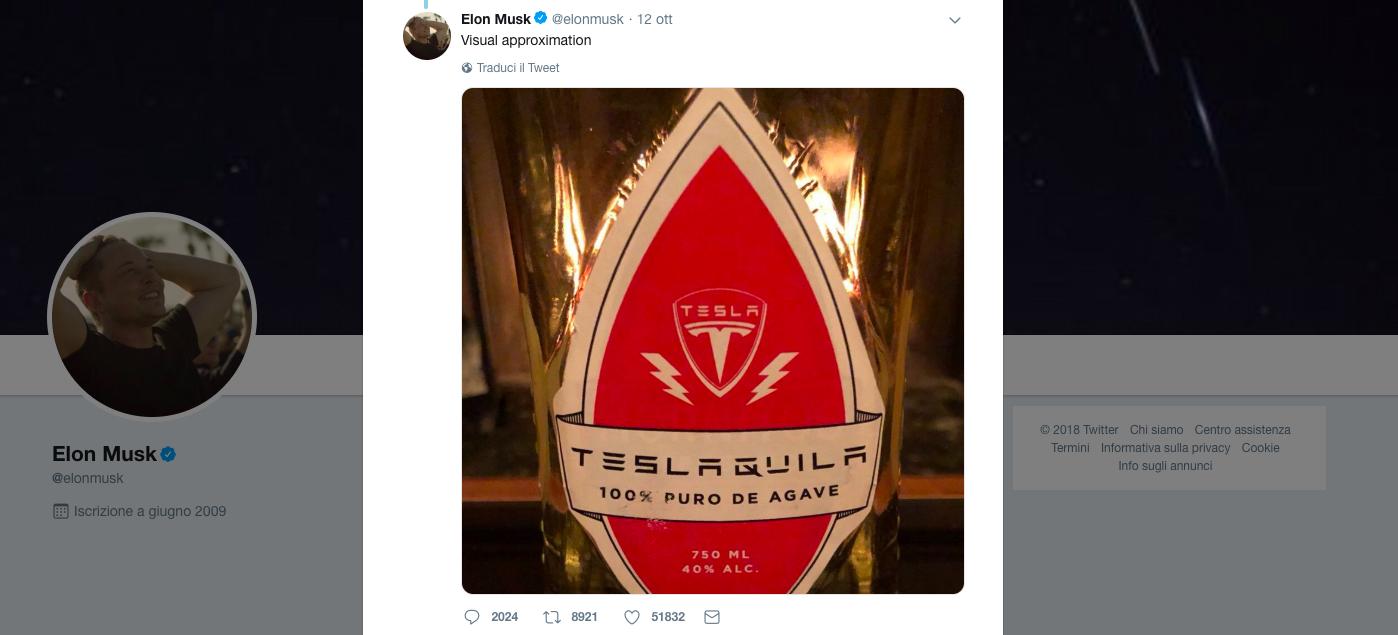1398x635 pixels.
Task: Open Informativa sulla privacy link
Action: [1165, 448]
